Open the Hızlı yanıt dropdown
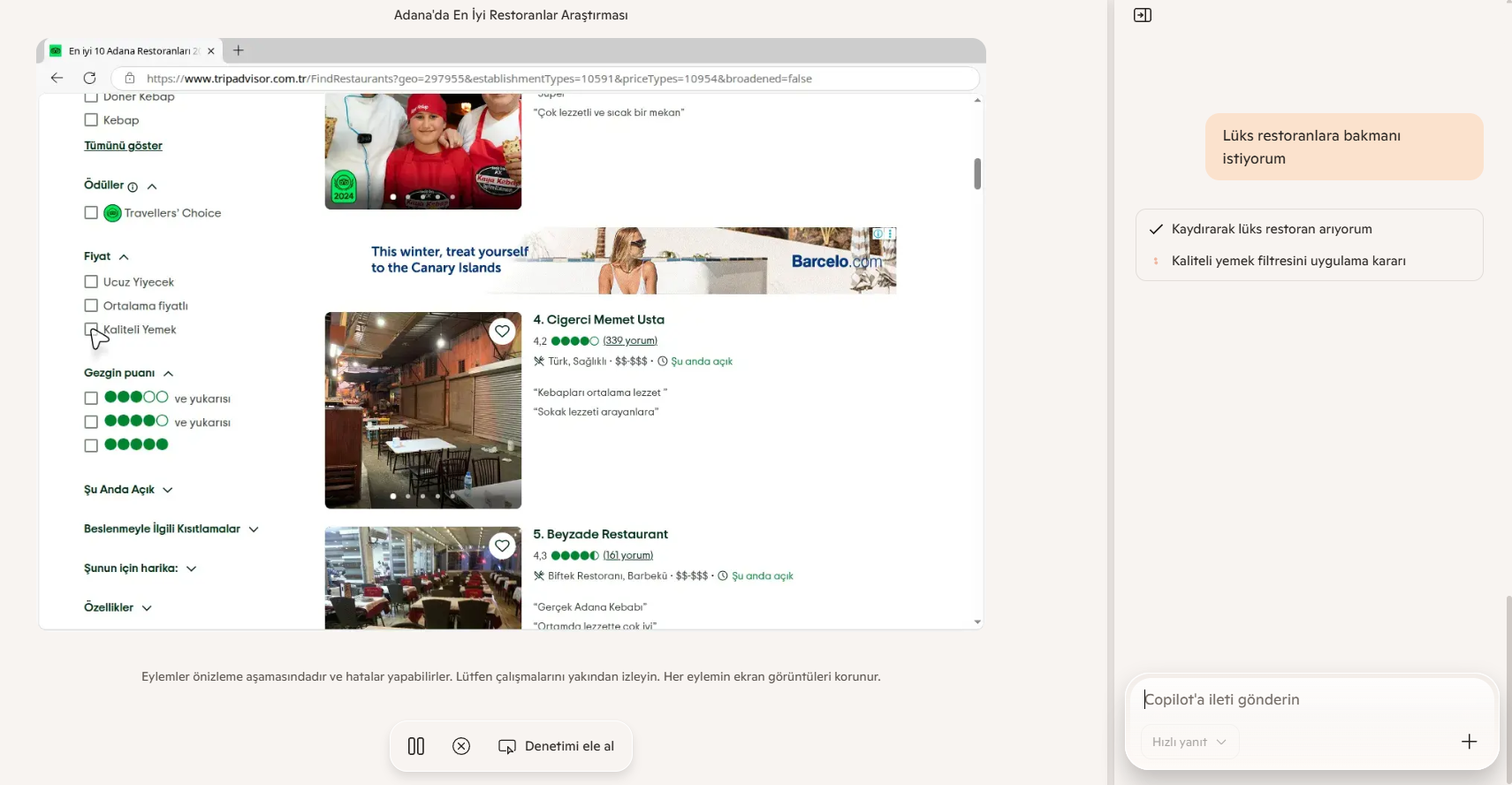This screenshot has width=1512, height=785. (1189, 742)
